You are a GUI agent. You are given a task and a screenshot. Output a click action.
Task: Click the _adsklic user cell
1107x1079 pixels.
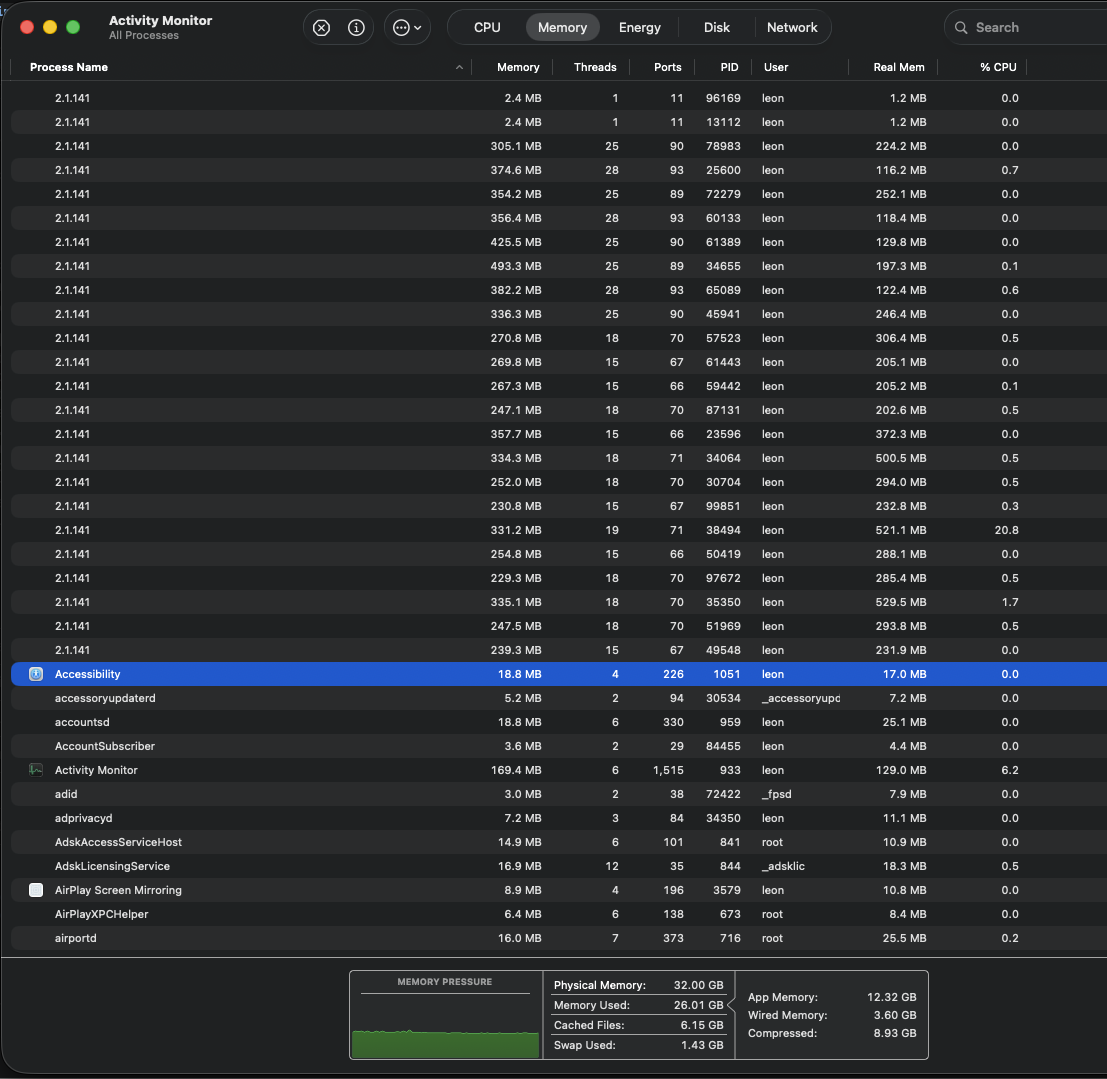coord(783,866)
